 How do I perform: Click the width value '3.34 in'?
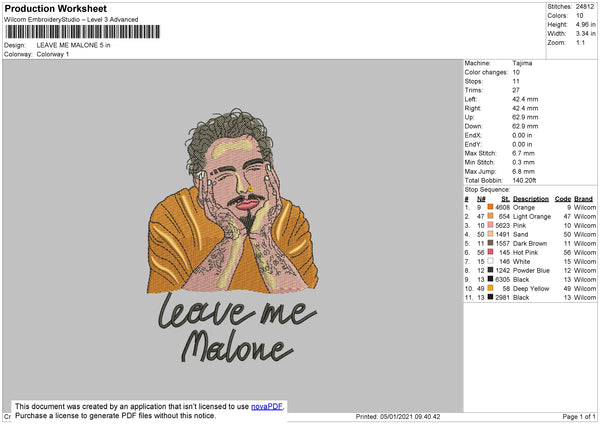pyautogui.click(x=585, y=34)
